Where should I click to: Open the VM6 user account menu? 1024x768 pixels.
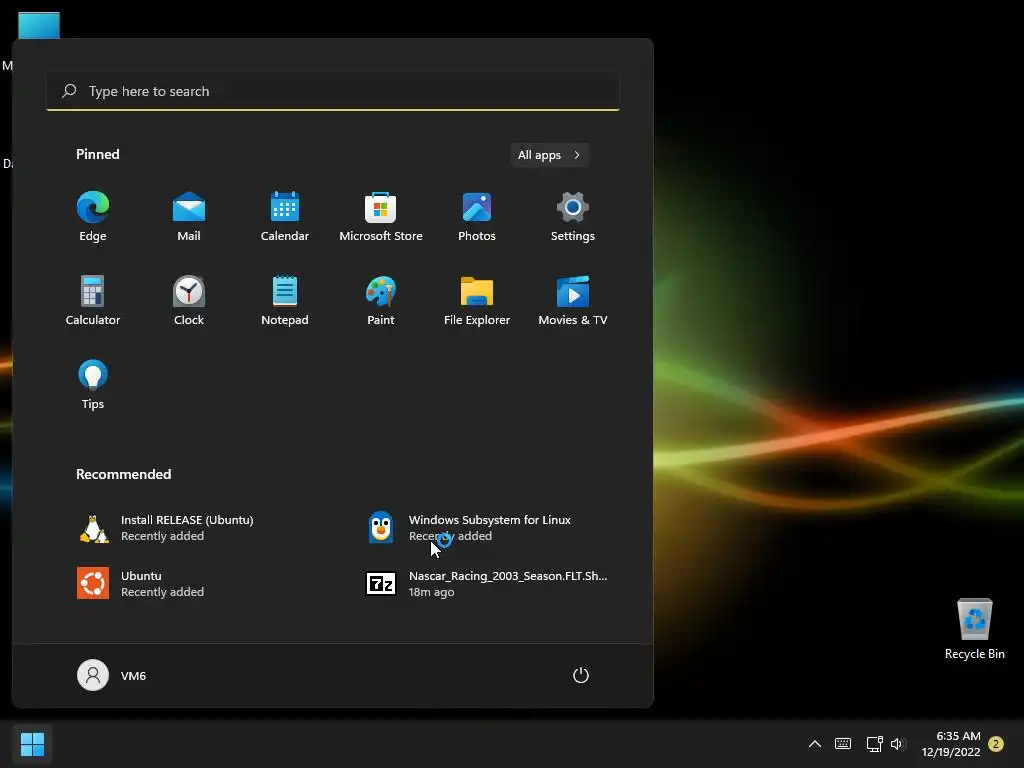pyautogui.click(x=112, y=675)
